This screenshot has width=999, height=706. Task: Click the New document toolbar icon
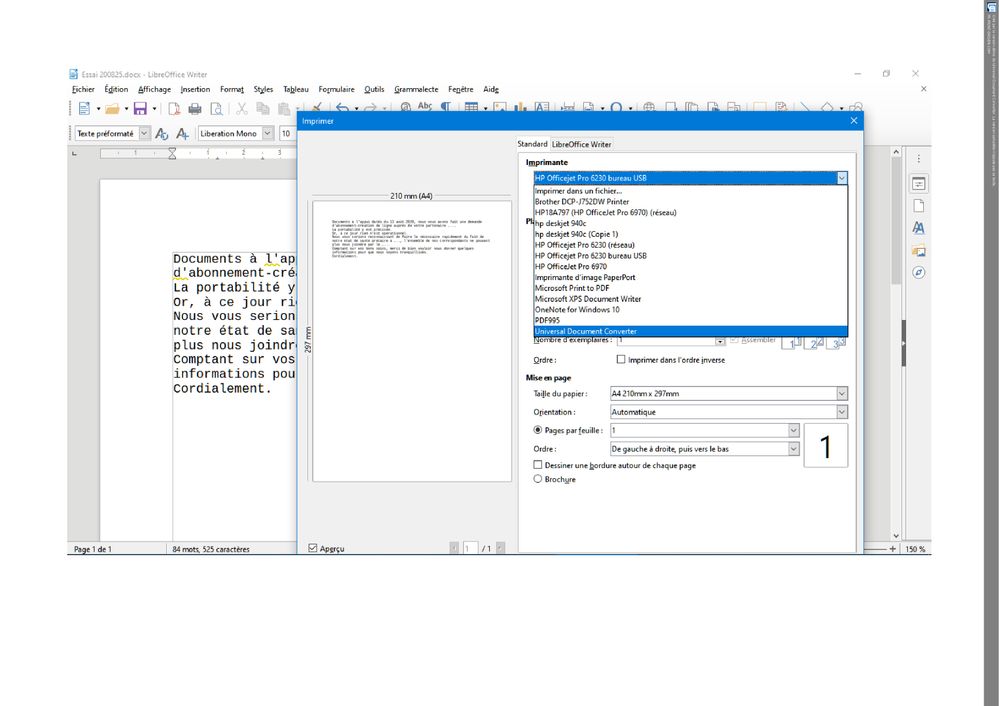point(84,108)
